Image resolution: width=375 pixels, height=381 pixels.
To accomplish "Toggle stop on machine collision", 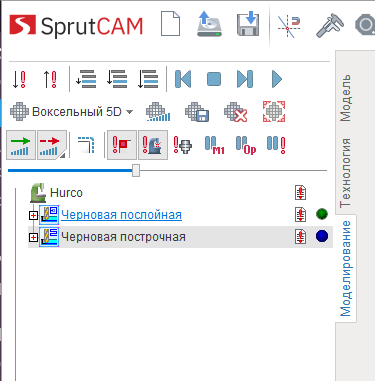I will coord(153,145).
